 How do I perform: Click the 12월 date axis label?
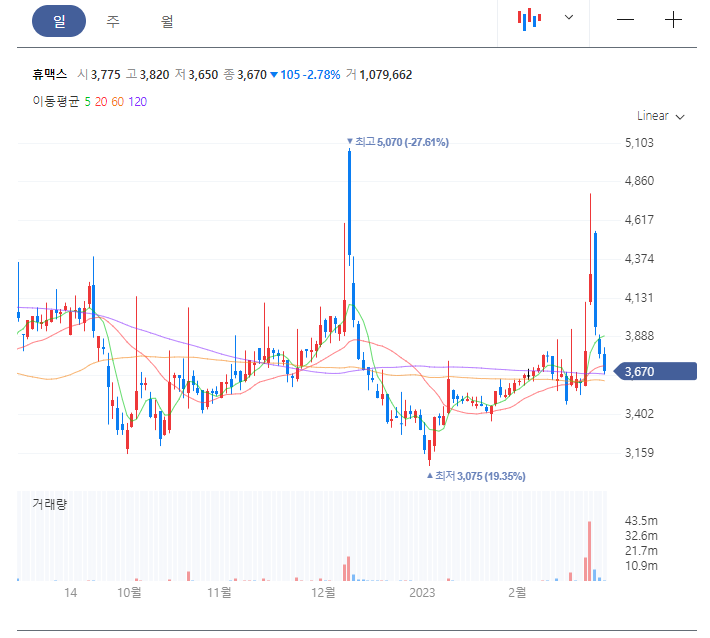(323, 592)
